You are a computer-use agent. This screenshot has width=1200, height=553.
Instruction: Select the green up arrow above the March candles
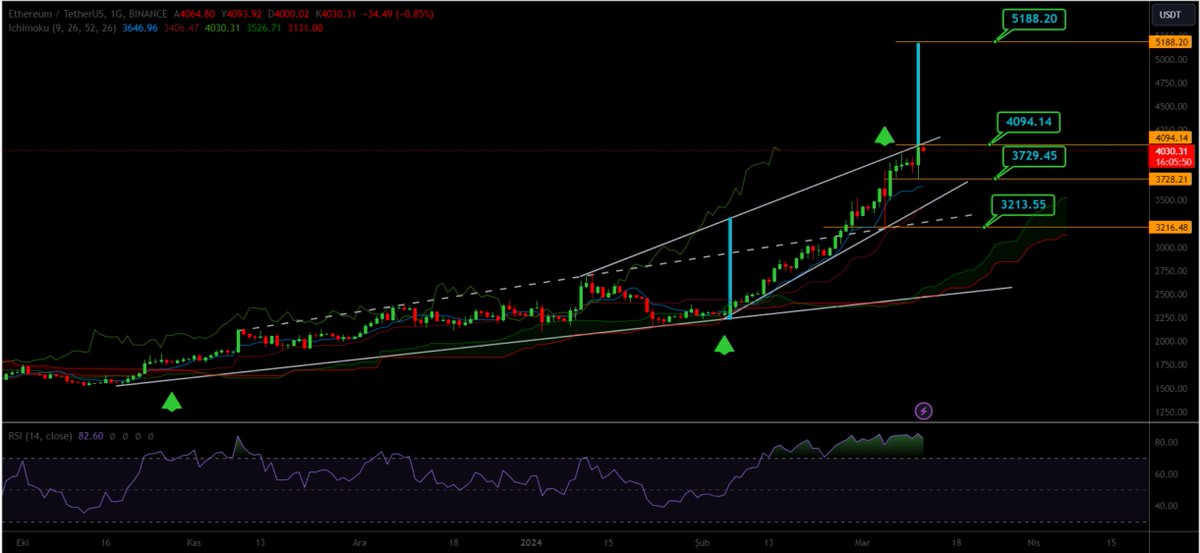point(884,136)
